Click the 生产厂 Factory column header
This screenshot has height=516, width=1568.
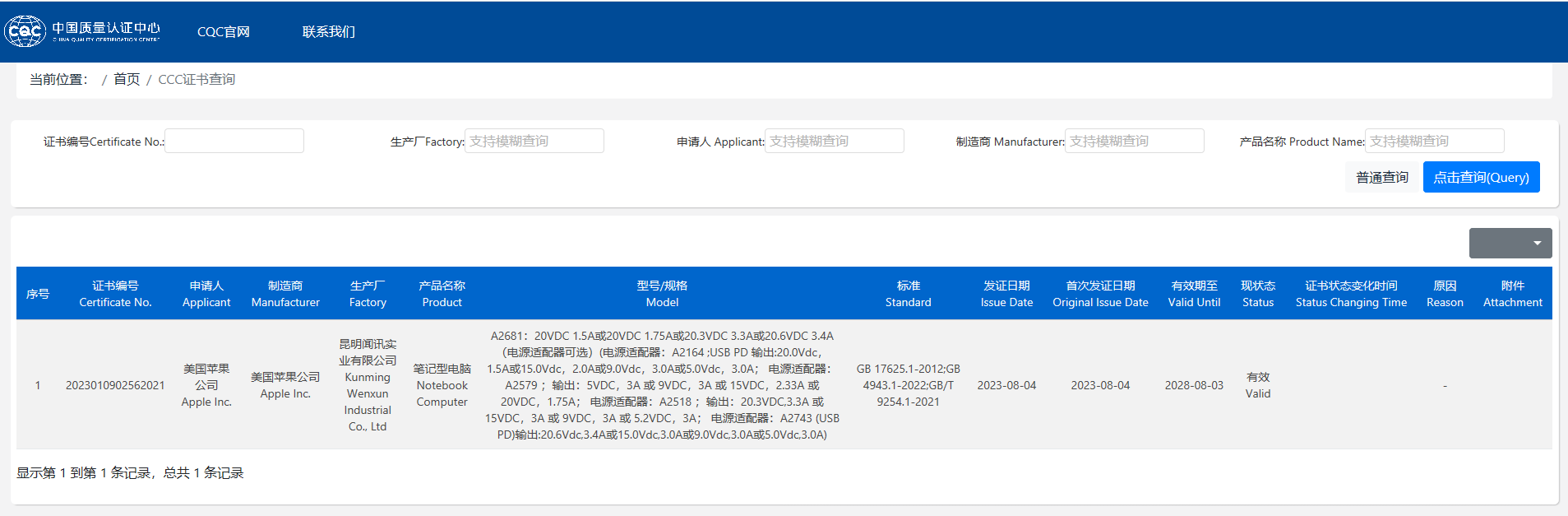(x=368, y=294)
